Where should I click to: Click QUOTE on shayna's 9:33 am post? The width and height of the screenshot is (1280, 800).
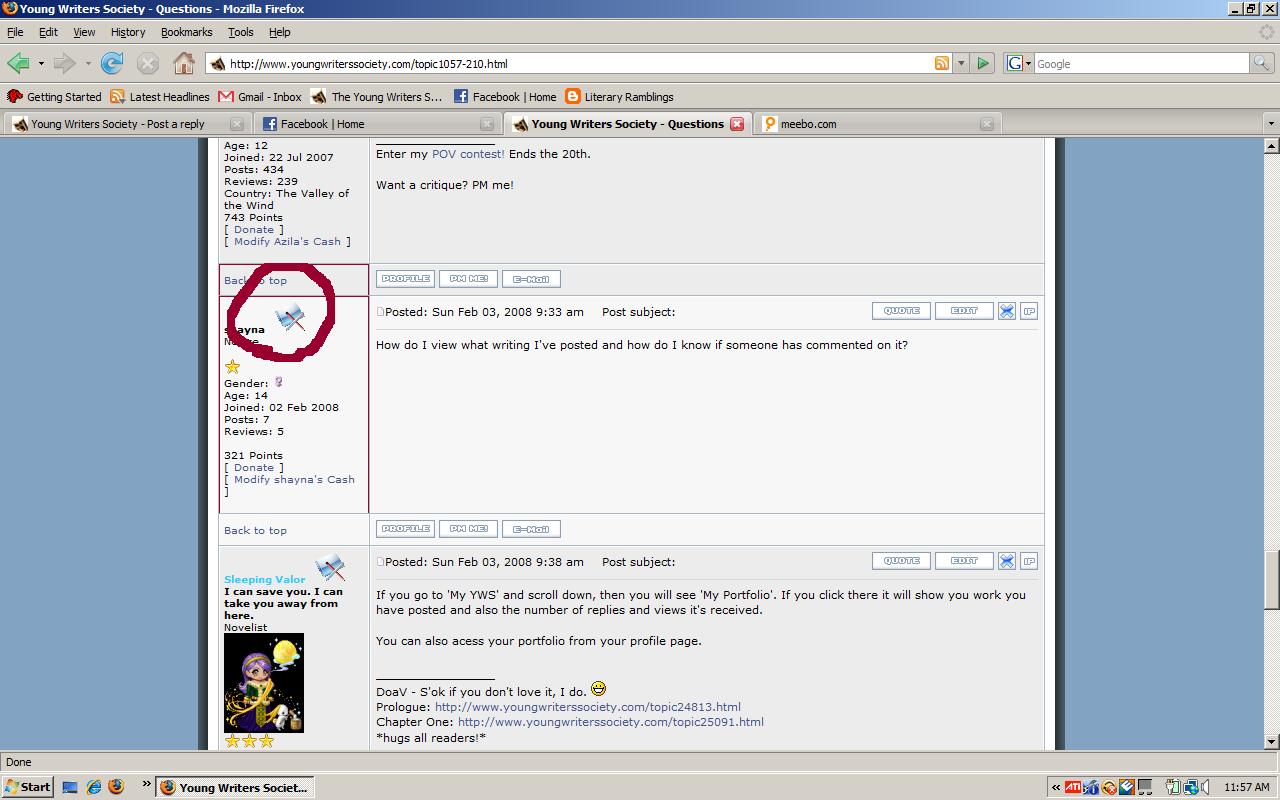pyautogui.click(x=901, y=311)
